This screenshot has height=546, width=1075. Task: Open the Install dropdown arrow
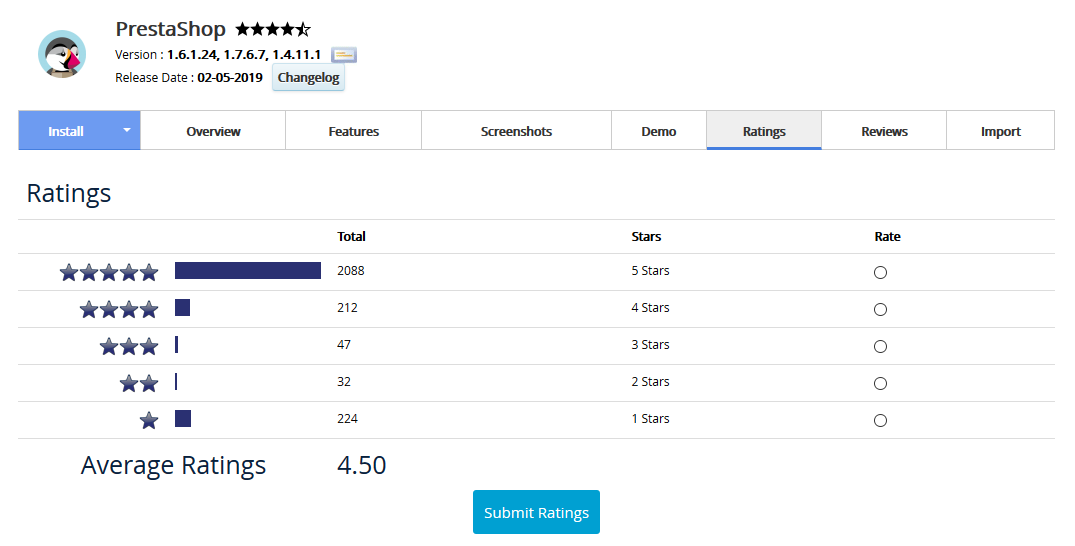tap(127, 130)
